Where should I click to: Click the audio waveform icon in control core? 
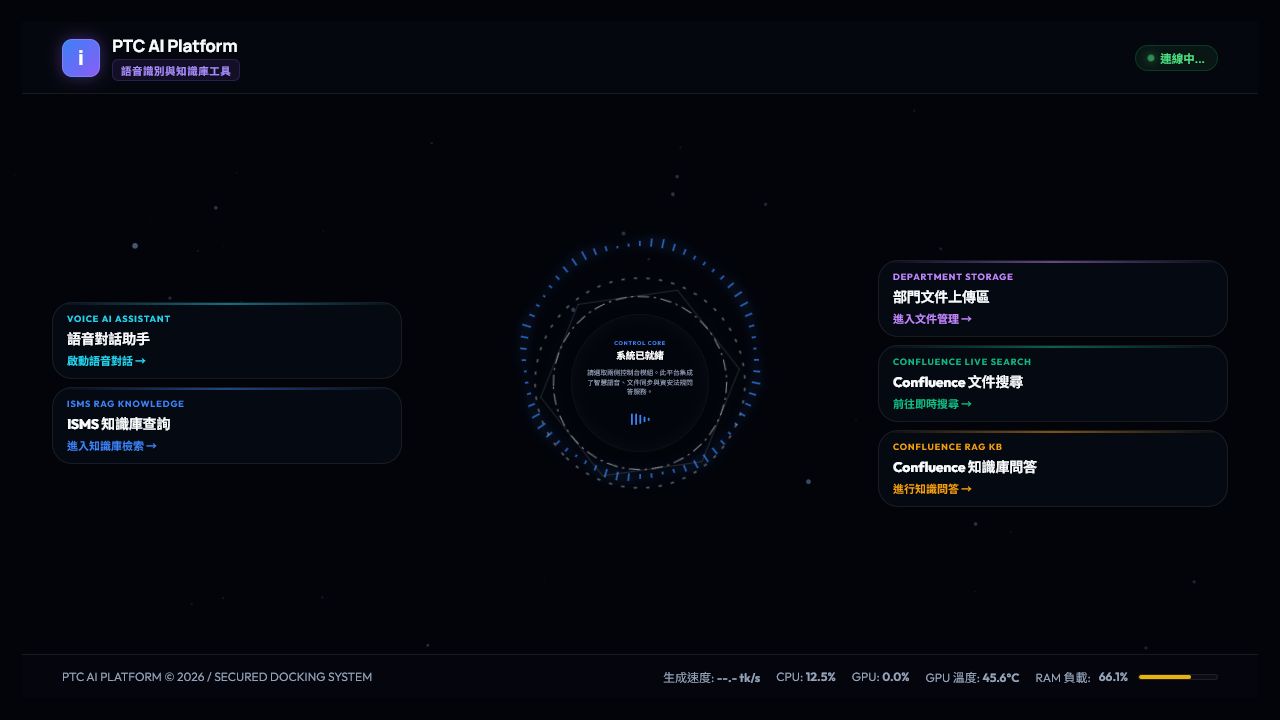pos(640,419)
